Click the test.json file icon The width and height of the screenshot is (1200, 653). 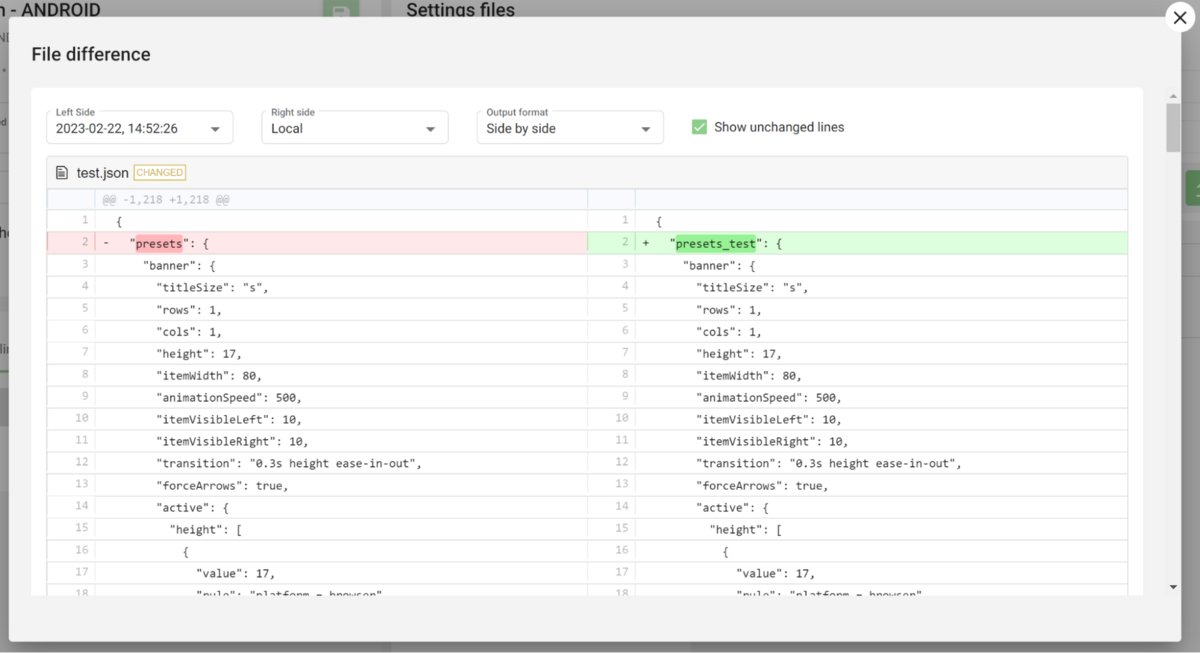click(x=62, y=173)
